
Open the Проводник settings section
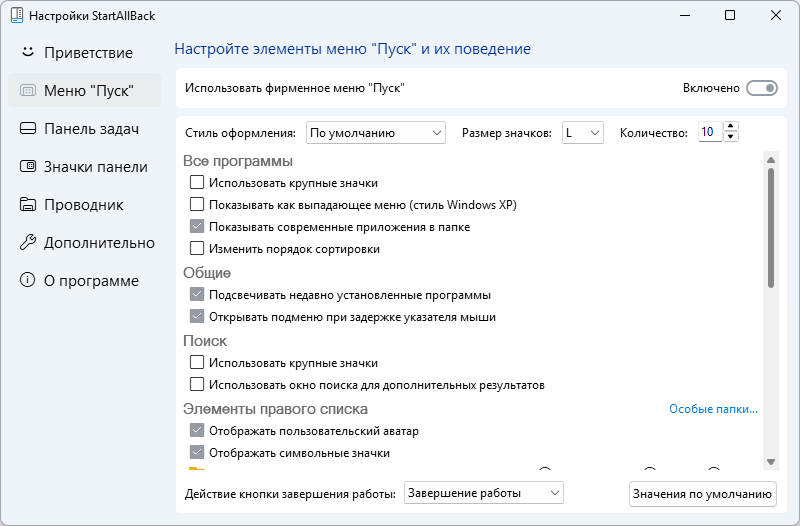[x=83, y=204]
